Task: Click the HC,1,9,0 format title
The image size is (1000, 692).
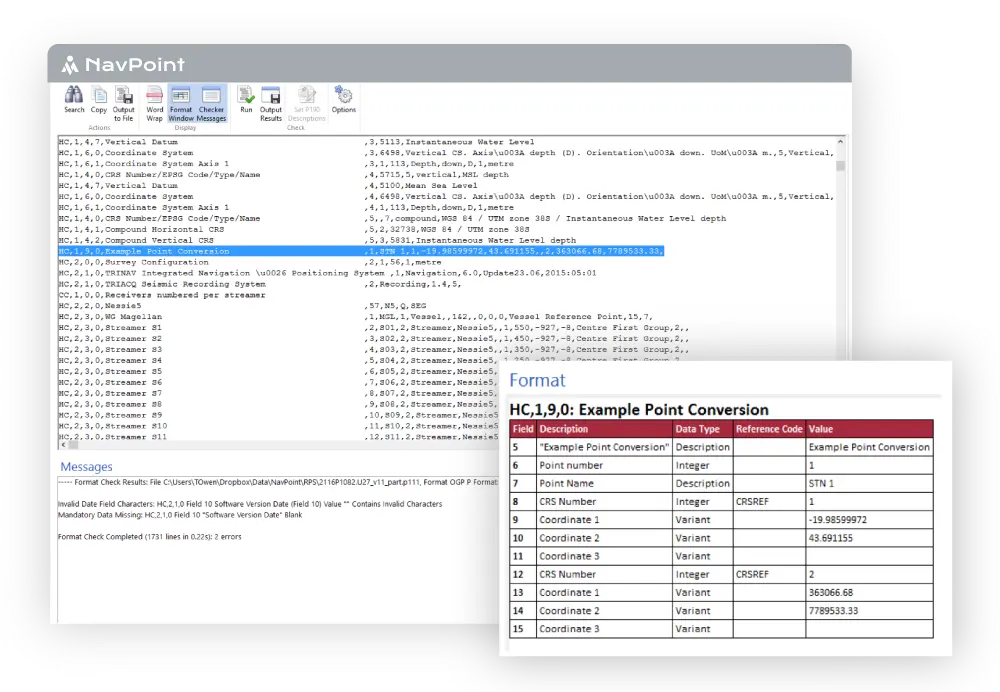Action: tap(639, 409)
